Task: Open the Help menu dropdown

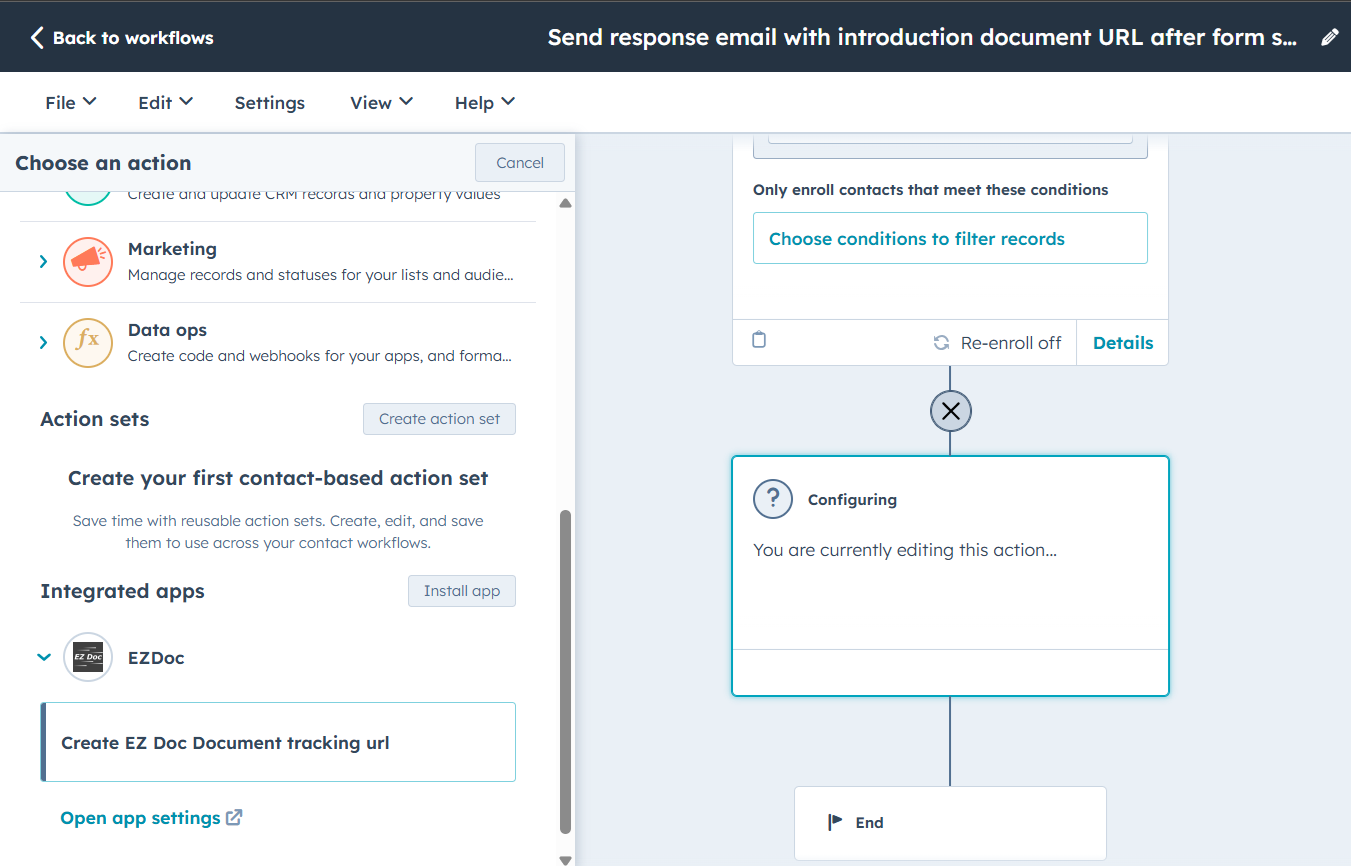Action: click(484, 102)
